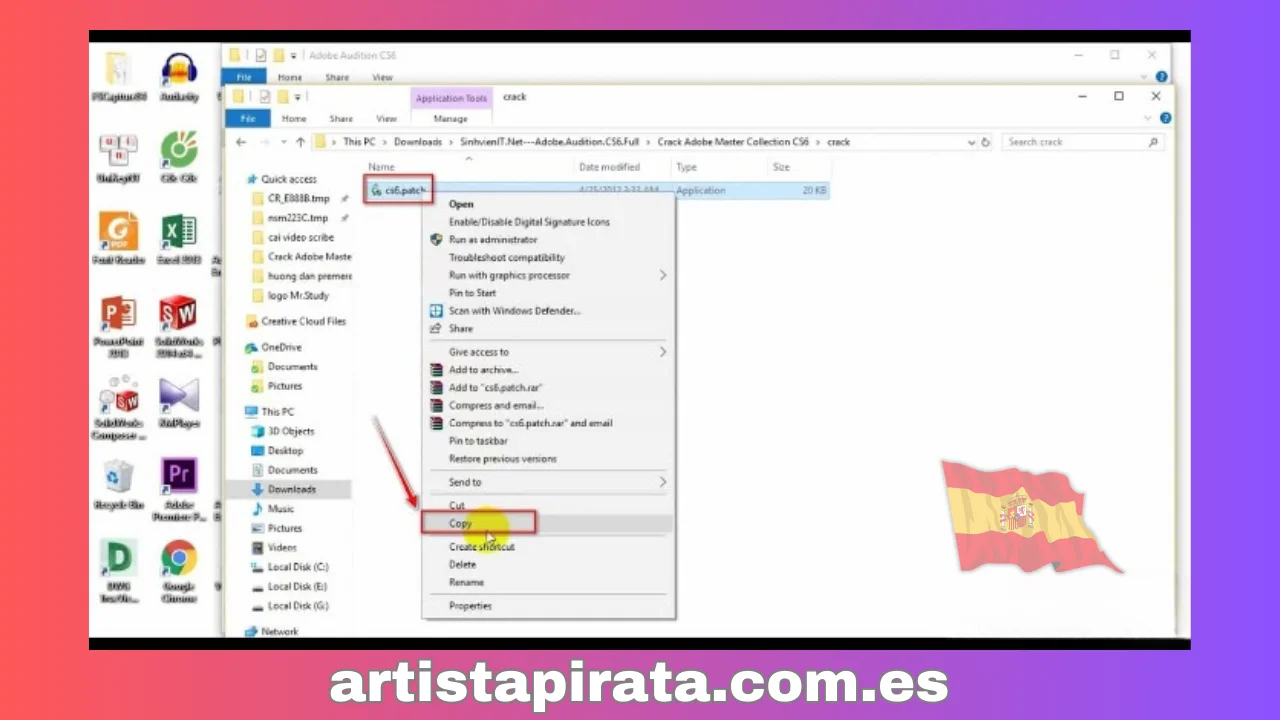The height and width of the screenshot is (720, 1280).
Task: Open the address bar history dropdown
Action: tap(971, 142)
